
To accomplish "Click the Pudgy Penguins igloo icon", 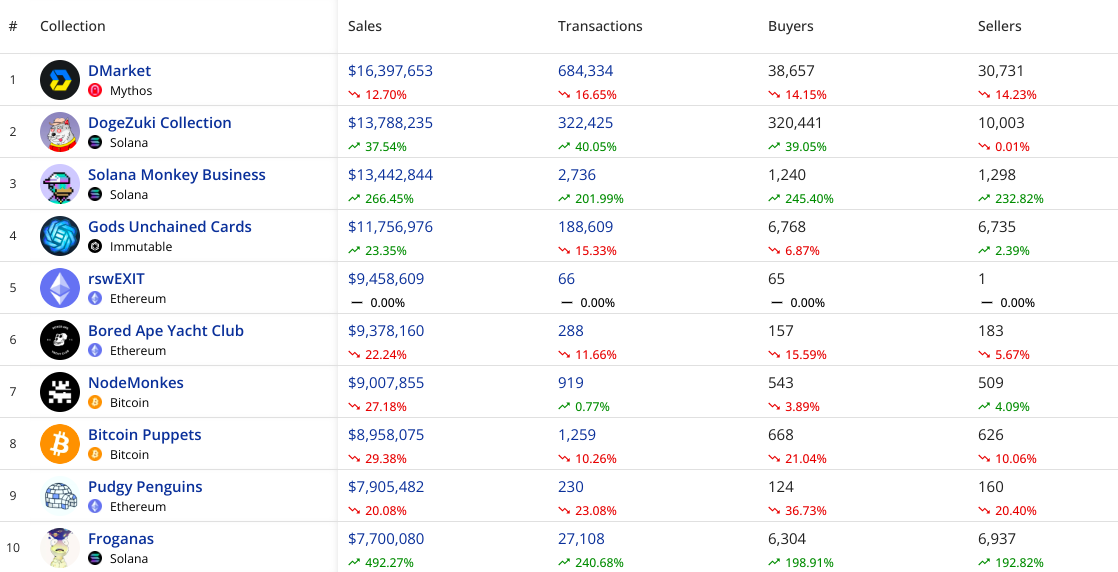I will pyautogui.click(x=60, y=496).
